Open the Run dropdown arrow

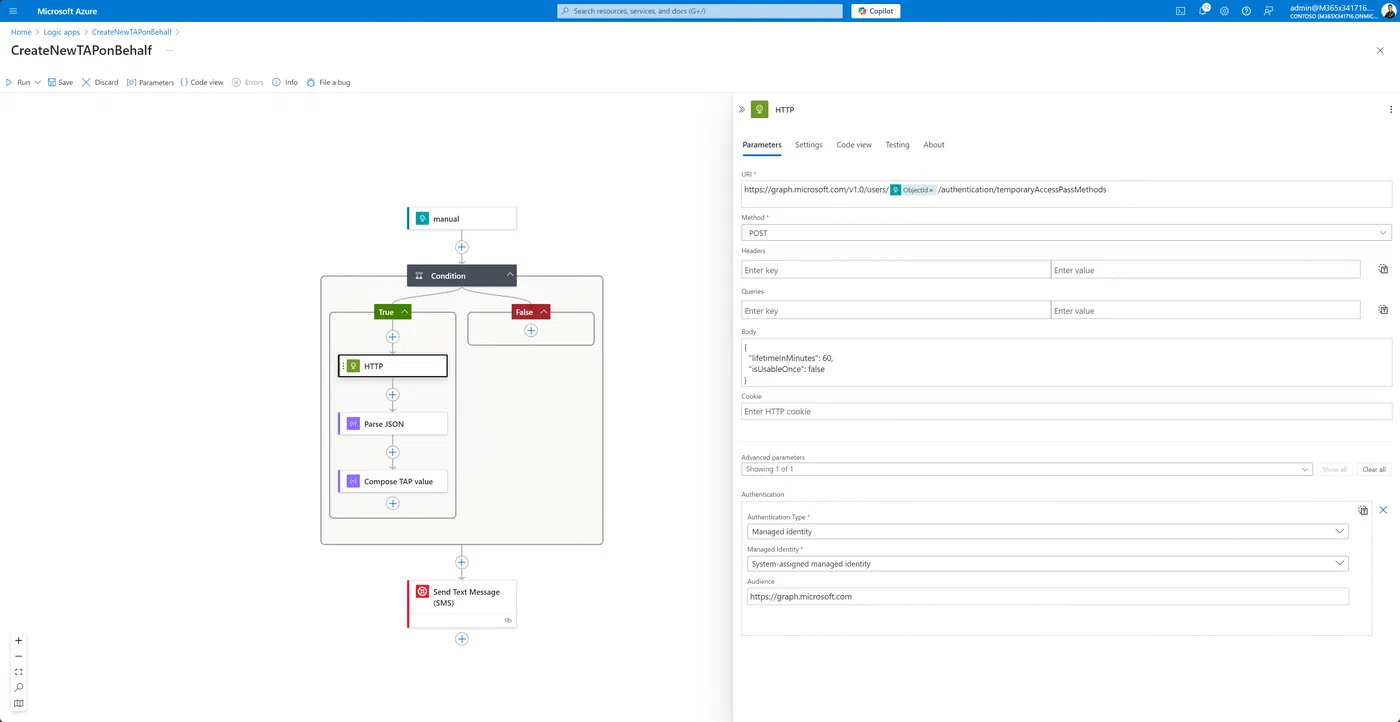click(x=37, y=82)
